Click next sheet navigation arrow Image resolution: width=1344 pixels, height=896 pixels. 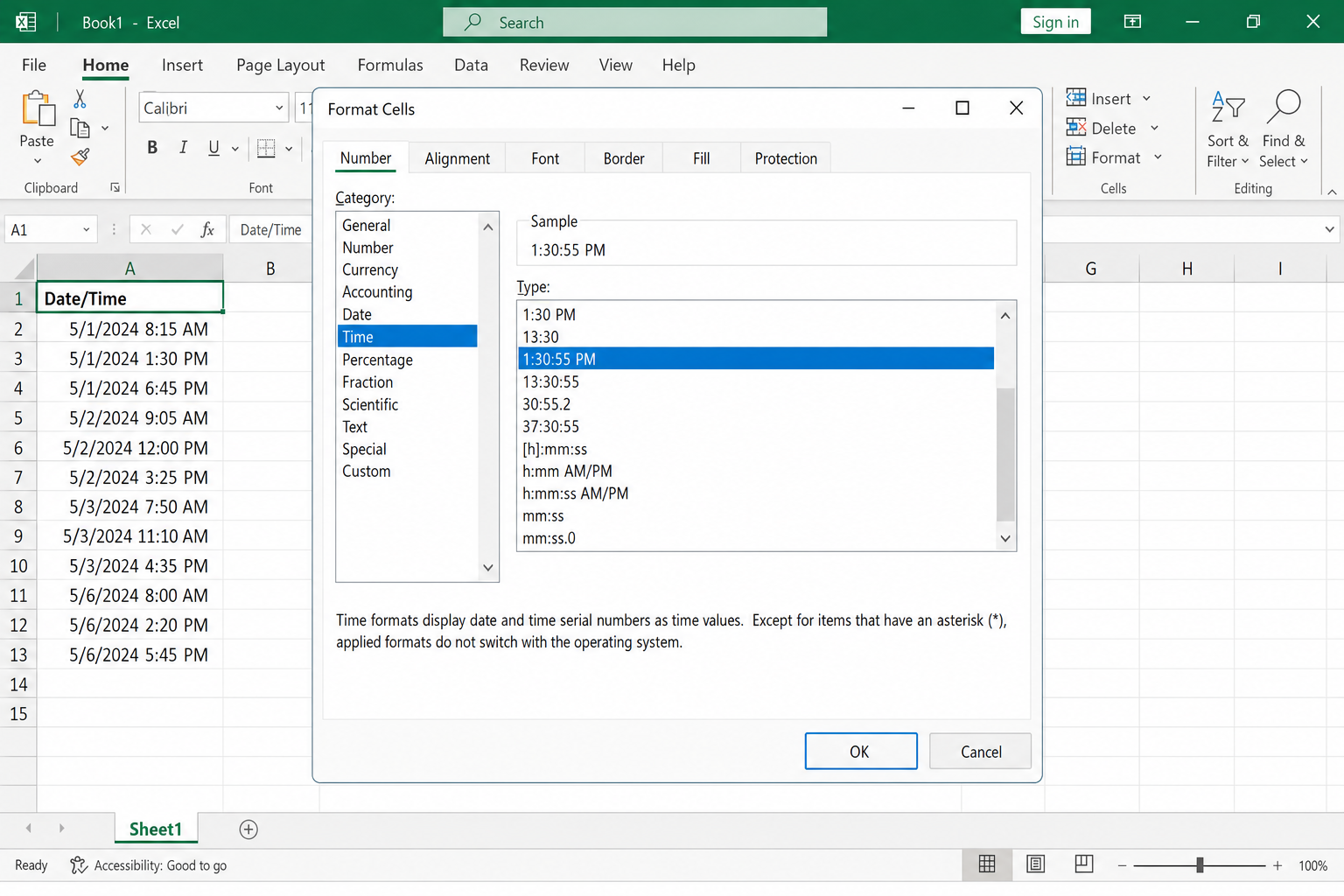pos(61,828)
